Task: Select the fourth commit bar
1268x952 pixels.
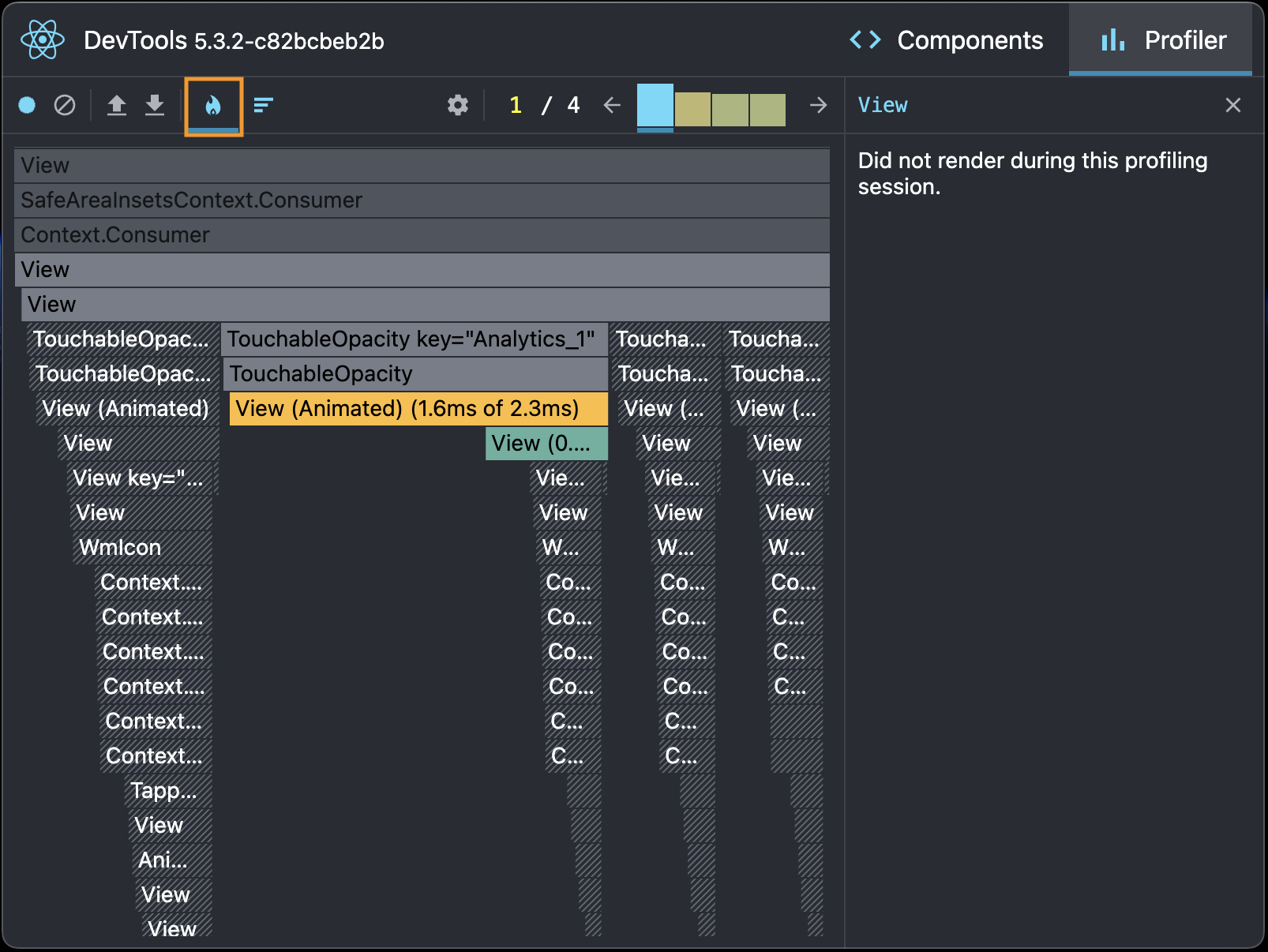Action: coord(767,110)
